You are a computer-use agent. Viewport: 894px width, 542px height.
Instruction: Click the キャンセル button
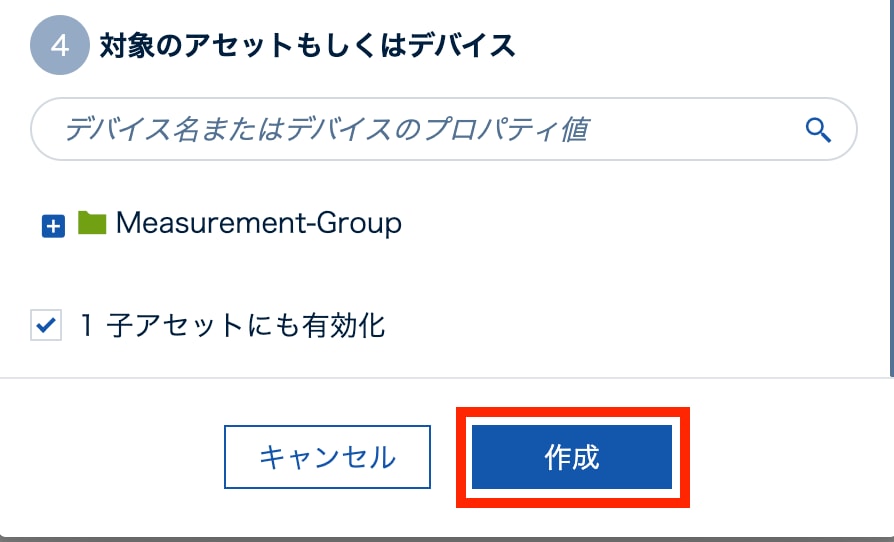pyautogui.click(x=327, y=457)
